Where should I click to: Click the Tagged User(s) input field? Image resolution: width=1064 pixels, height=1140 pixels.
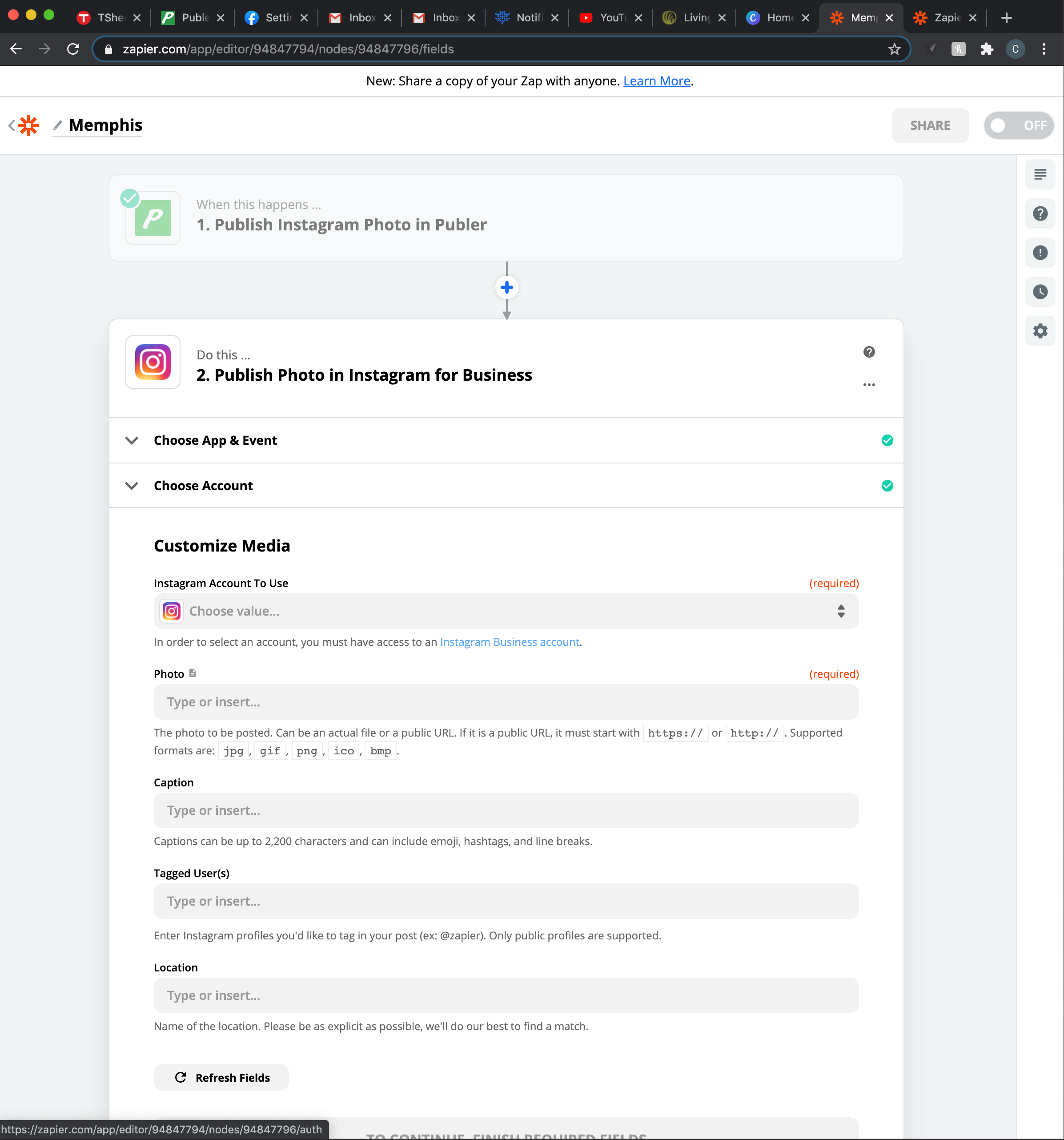point(506,901)
